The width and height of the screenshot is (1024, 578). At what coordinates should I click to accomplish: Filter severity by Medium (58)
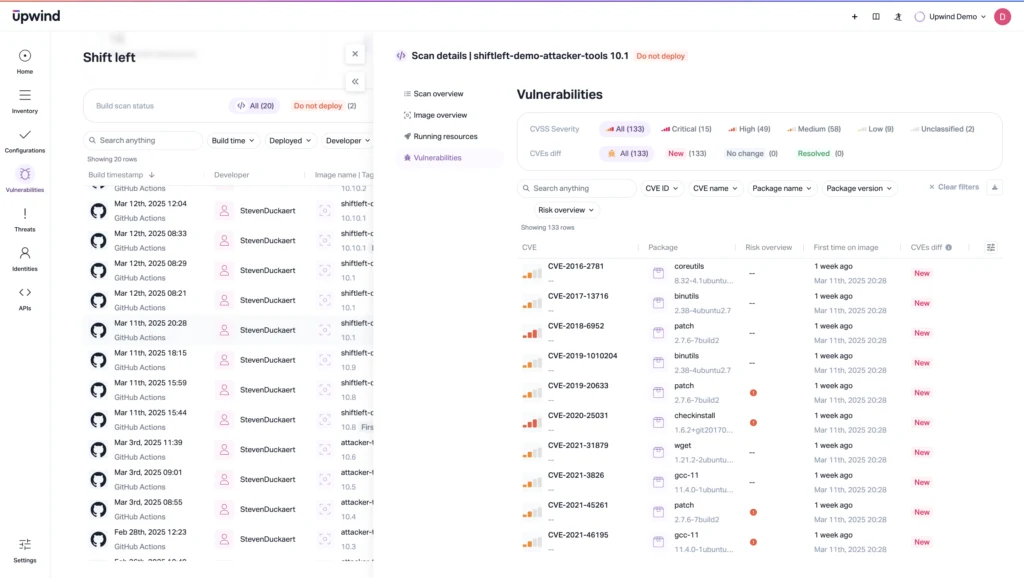click(814, 129)
